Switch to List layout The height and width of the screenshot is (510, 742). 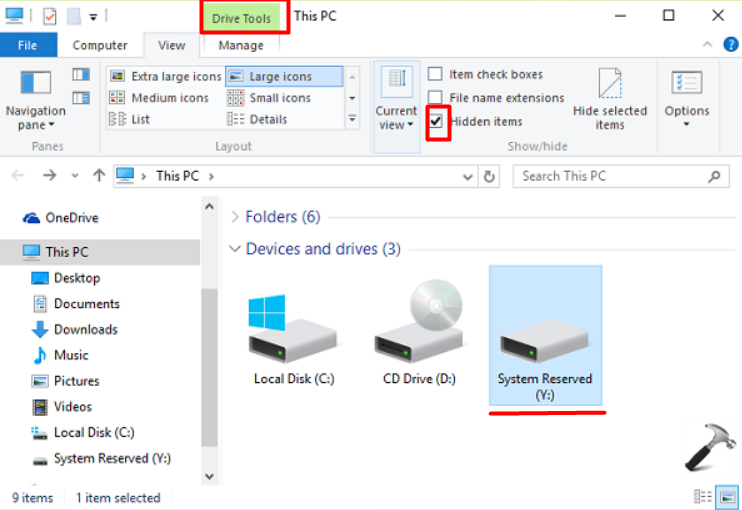(130, 119)
